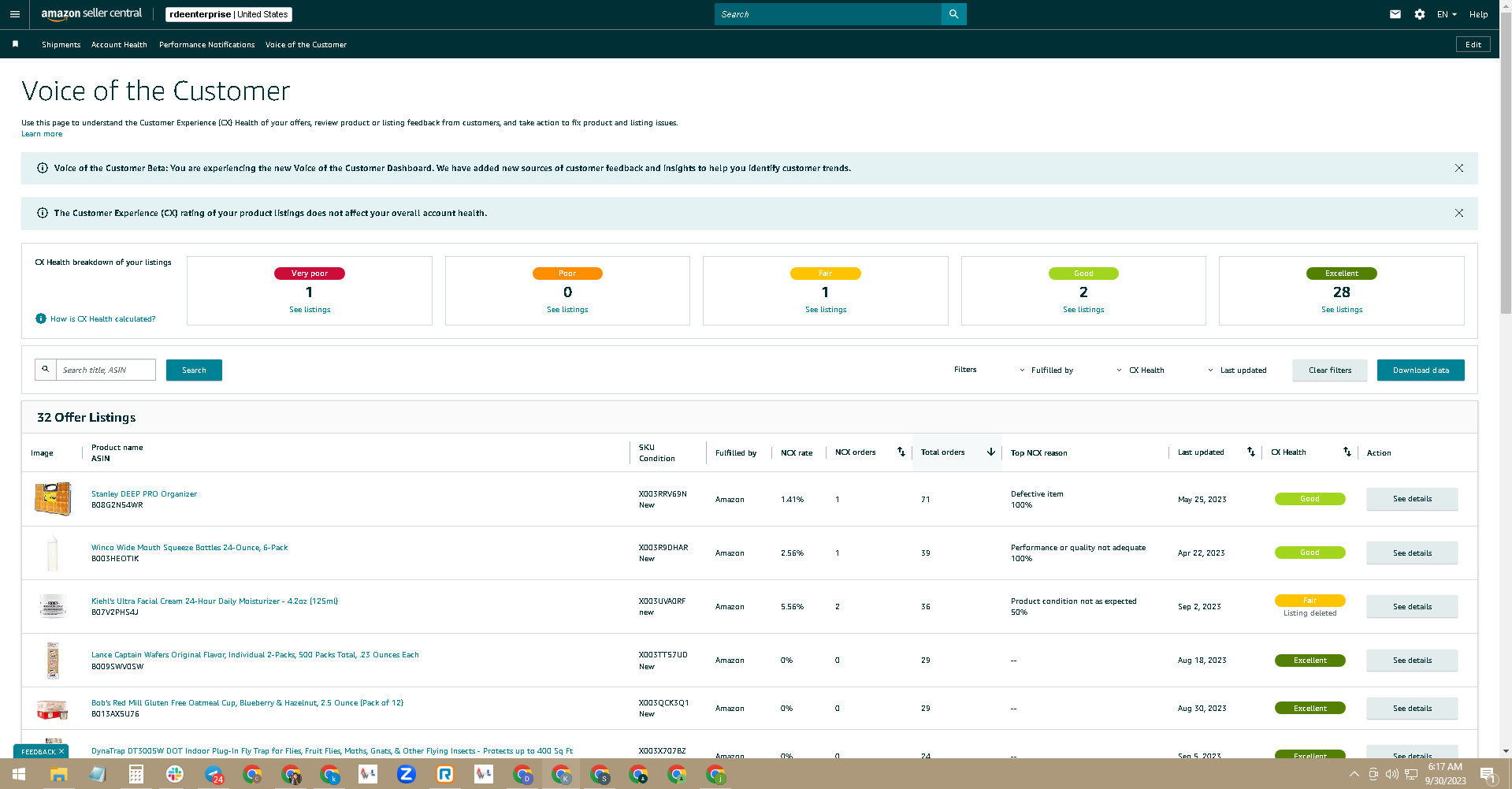The width and height of the screenshot is (1512, 789).
Task: Click the bookmark icon in navigation bar
Action: pos(15,44)
